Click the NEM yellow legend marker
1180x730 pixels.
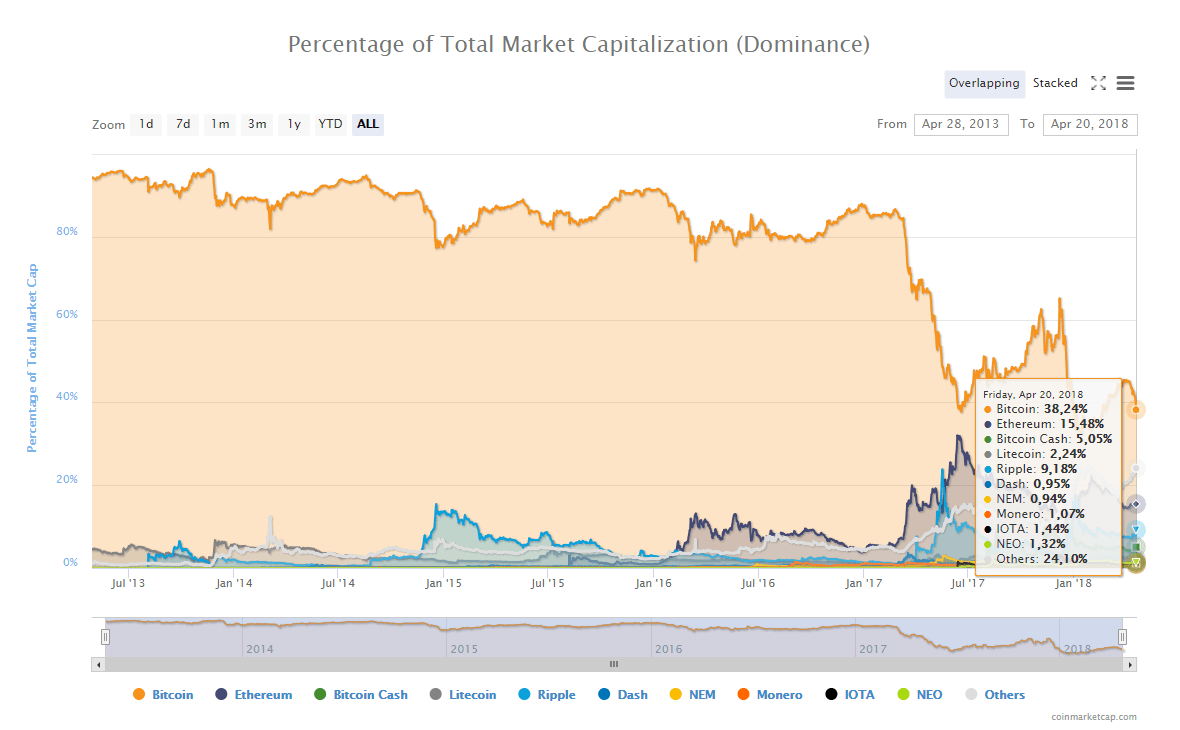coord(675,695)
